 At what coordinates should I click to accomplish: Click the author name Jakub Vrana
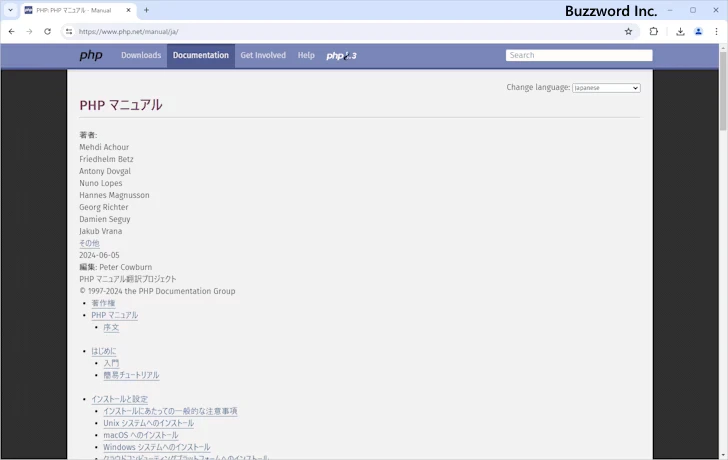pyautogui.click(x=101, y=231)
